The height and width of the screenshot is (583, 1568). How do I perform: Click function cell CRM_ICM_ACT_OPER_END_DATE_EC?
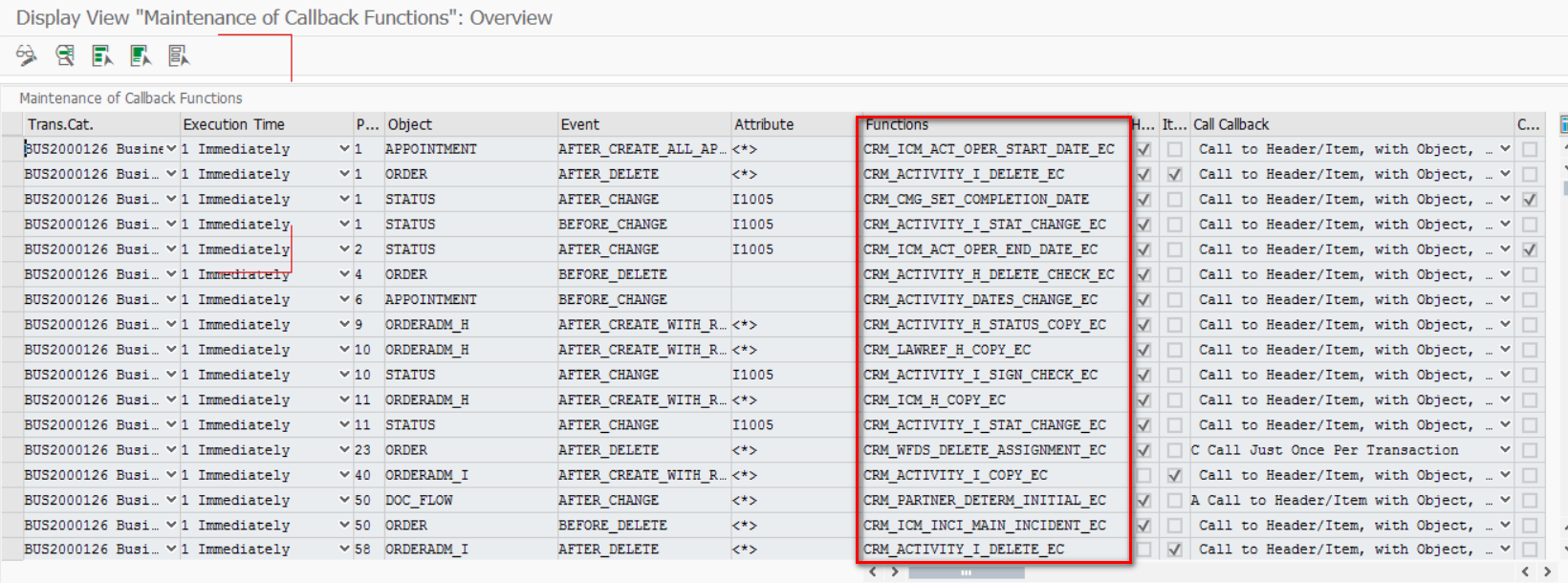coord(994,249)
